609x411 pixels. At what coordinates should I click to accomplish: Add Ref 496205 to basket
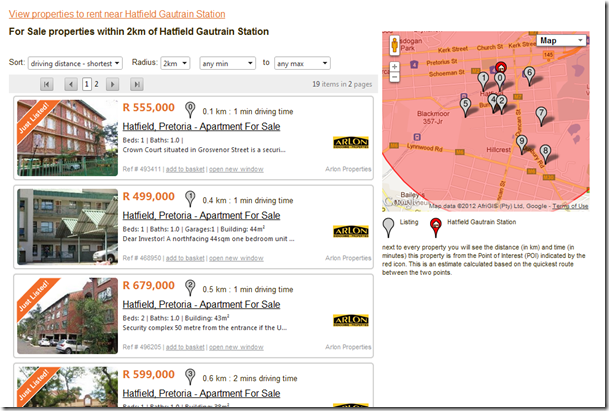[x=185, y=347]
